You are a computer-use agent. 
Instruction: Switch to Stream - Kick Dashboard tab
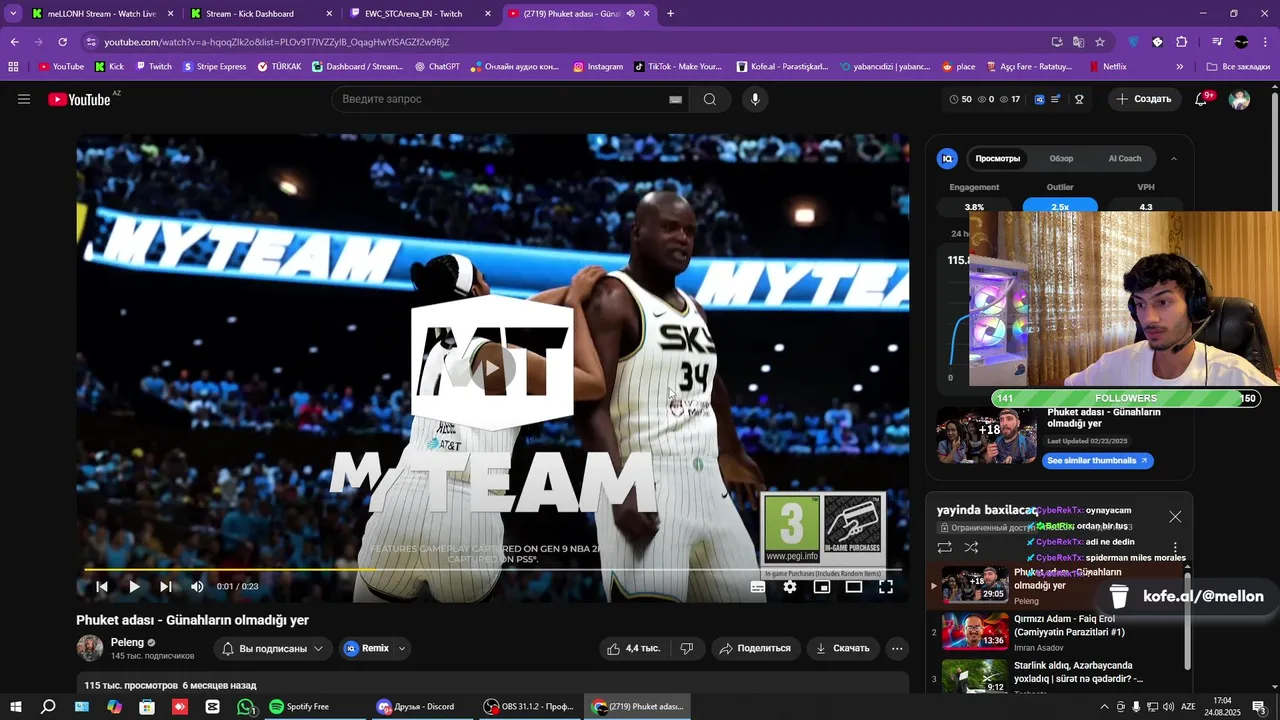tap(260, 14)
